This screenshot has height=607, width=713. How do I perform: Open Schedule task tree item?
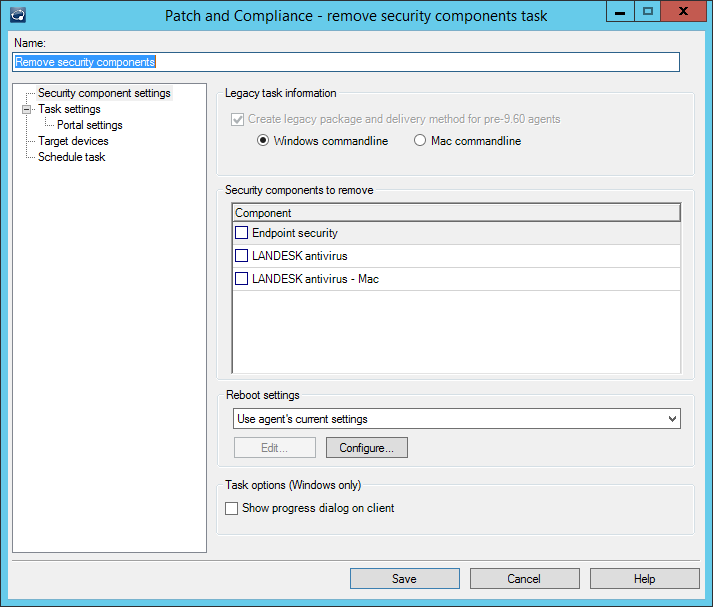pos(71,157)
